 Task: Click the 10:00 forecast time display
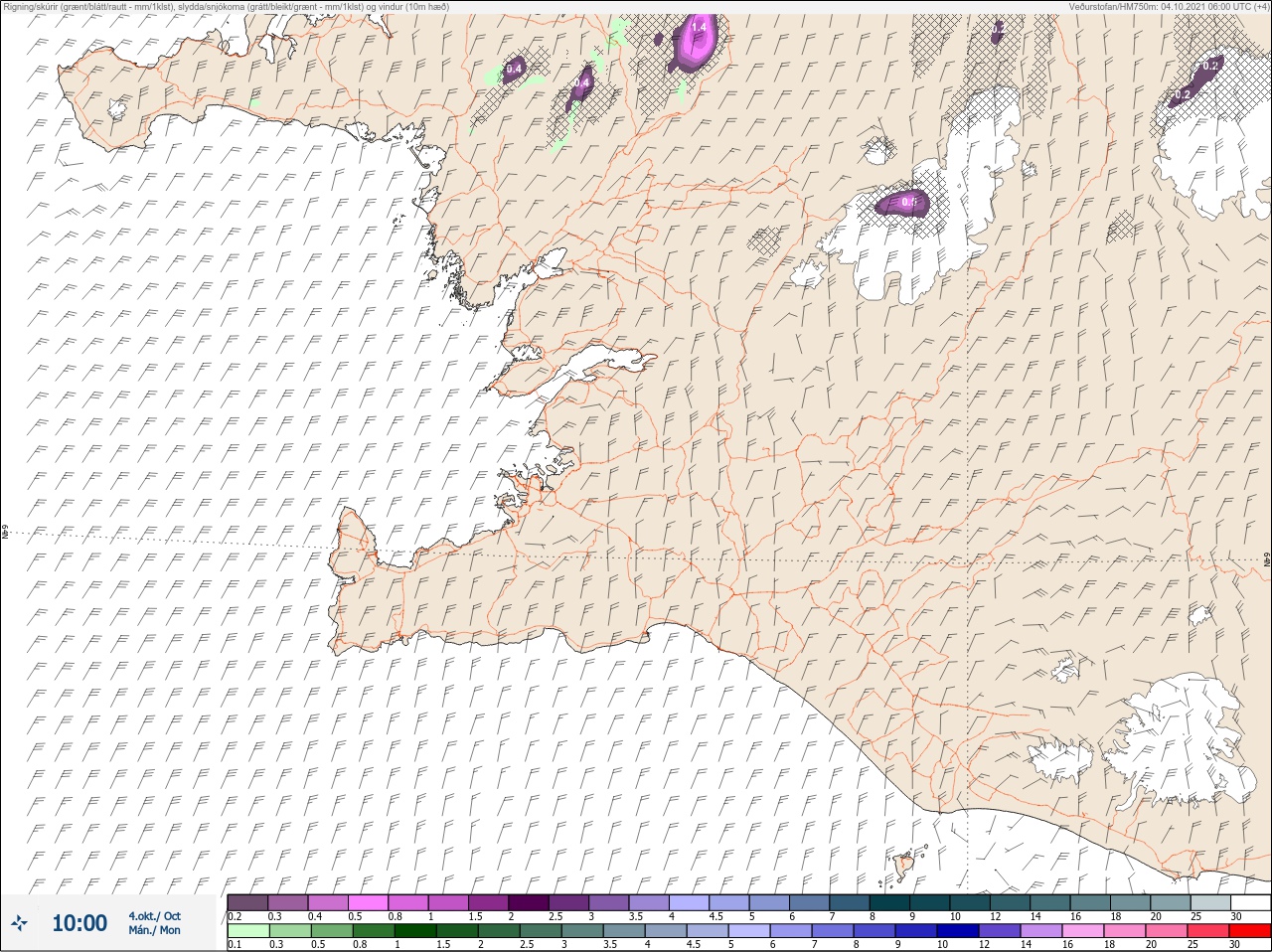click(x=79, y=923)
